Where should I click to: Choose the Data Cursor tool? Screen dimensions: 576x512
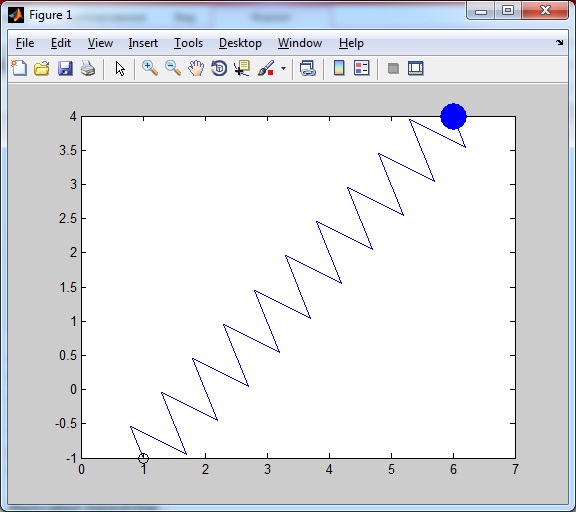(x=242, y=68)
